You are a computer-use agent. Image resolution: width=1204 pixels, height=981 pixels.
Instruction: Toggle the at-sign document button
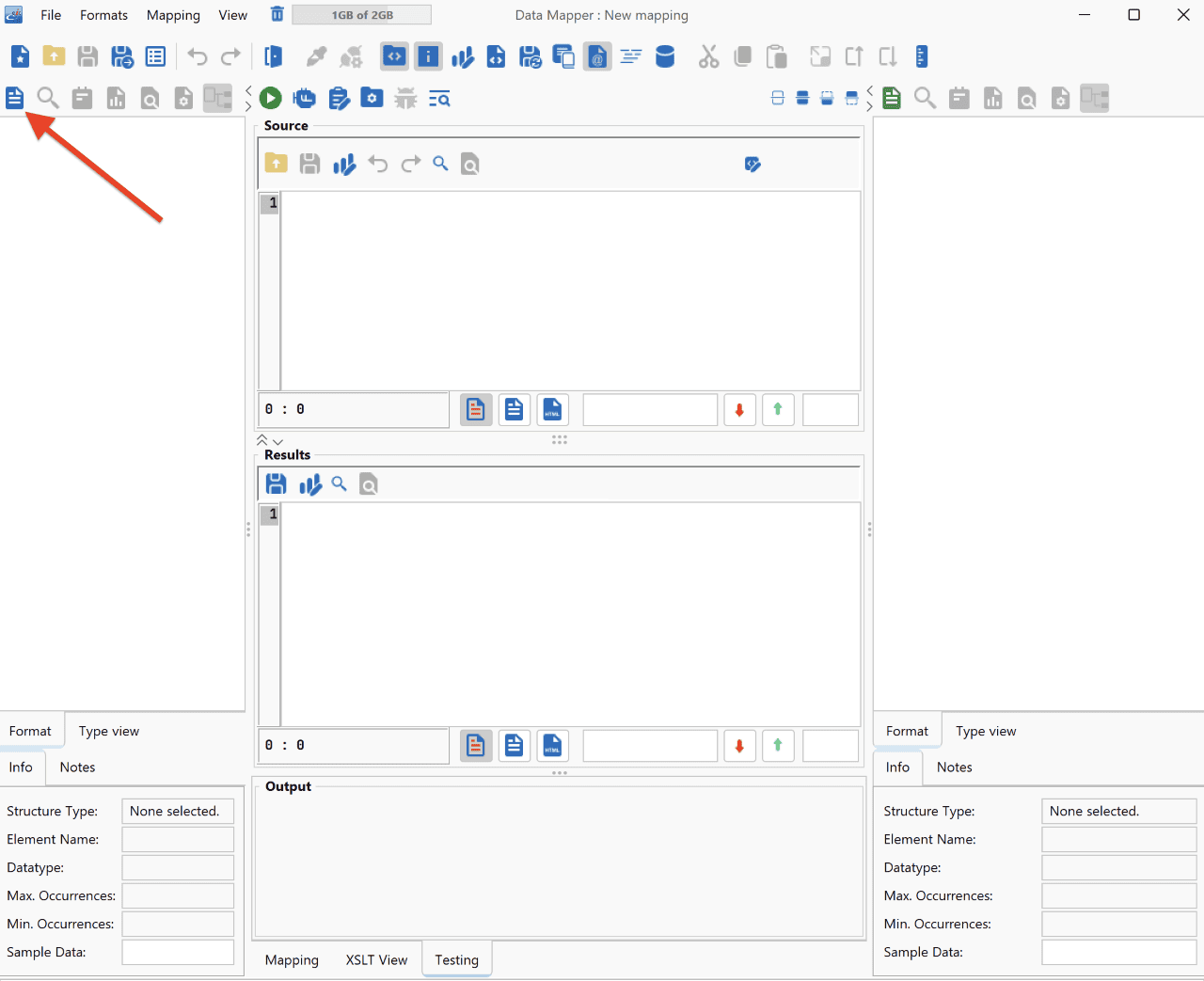click(597, 56)
